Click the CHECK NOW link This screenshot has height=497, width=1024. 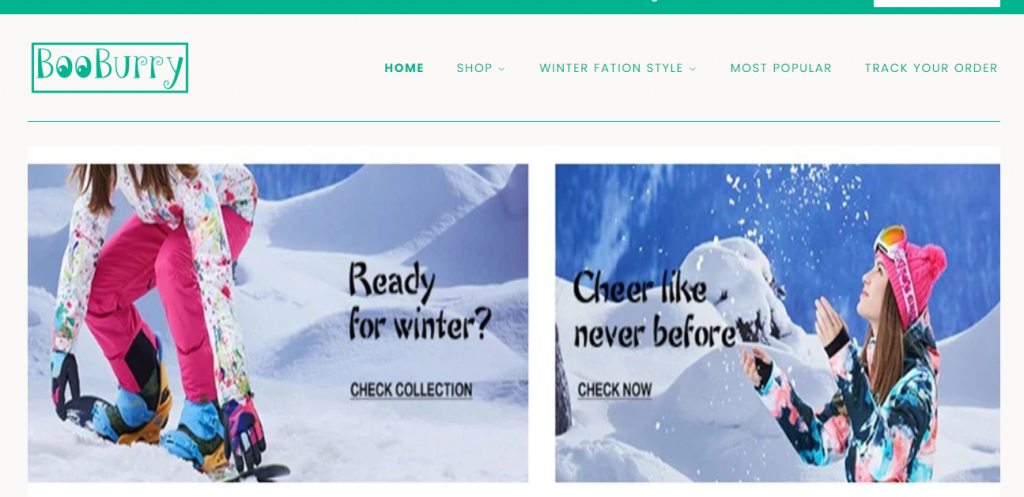pos(615,391)
